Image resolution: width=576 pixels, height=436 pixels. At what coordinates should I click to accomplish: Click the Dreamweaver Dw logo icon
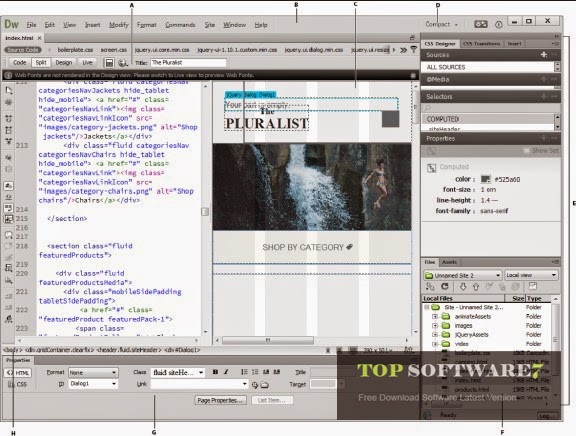point(11,24)
